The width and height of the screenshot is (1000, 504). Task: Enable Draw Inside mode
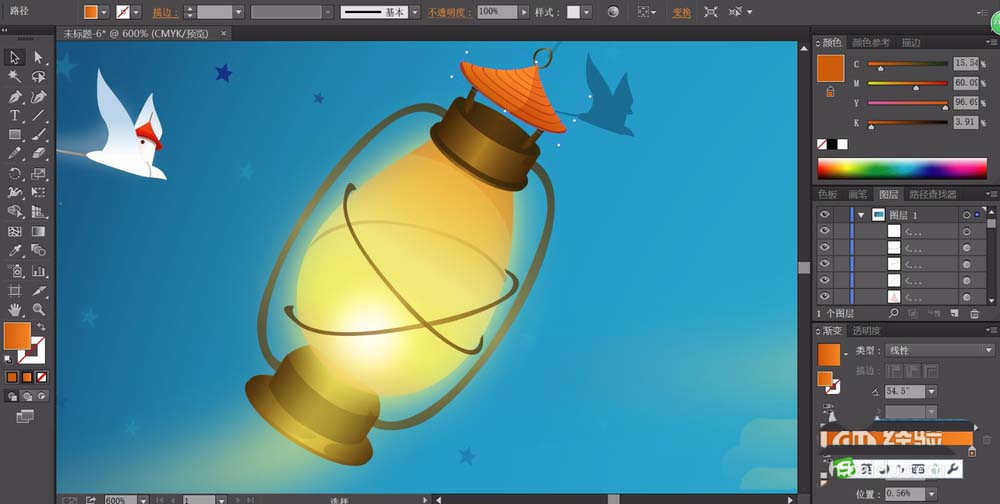(42, 396)
